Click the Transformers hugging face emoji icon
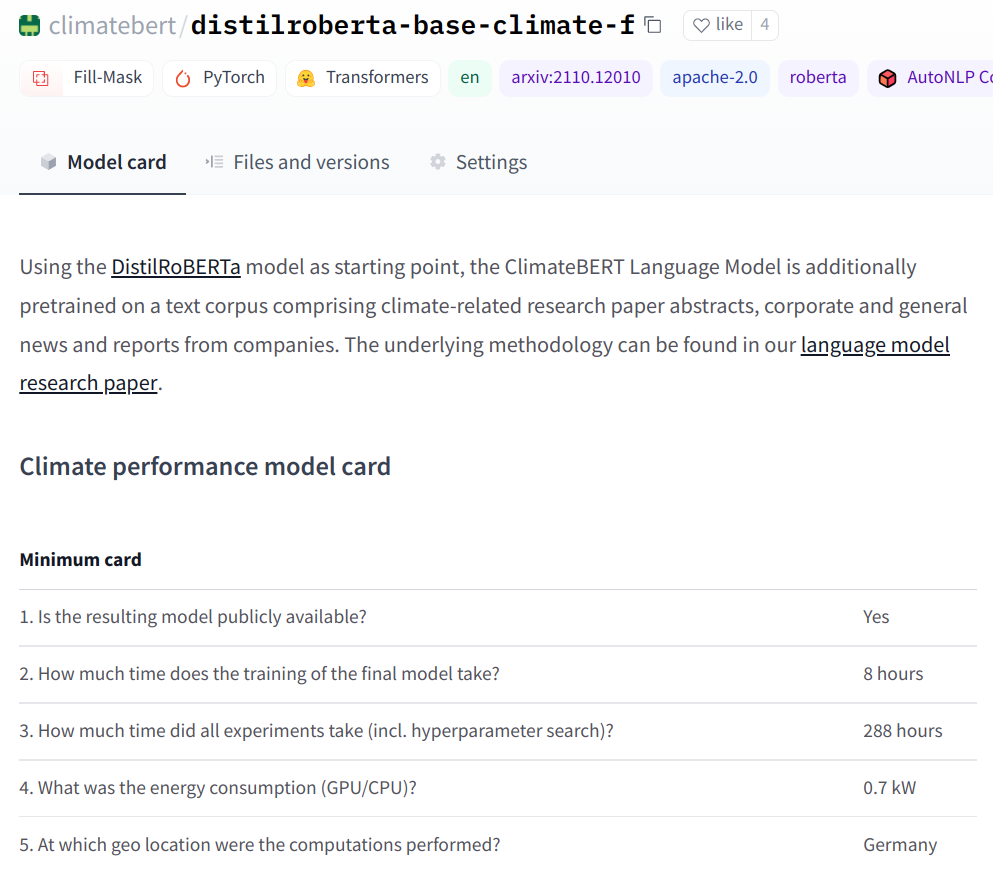This screenshot has height=896, width=993. coord(306,78)
